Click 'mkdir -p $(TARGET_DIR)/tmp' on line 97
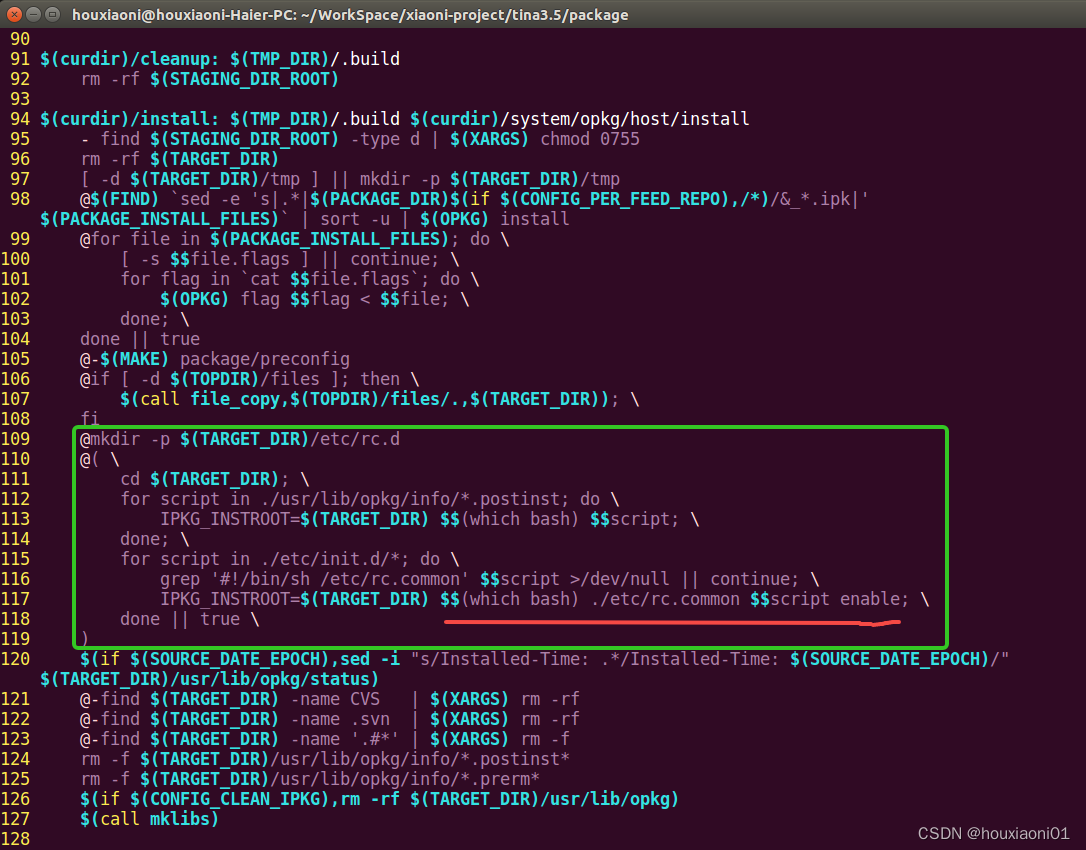The height and width of the screenshot is (850, 1086). tap(490, 179)
